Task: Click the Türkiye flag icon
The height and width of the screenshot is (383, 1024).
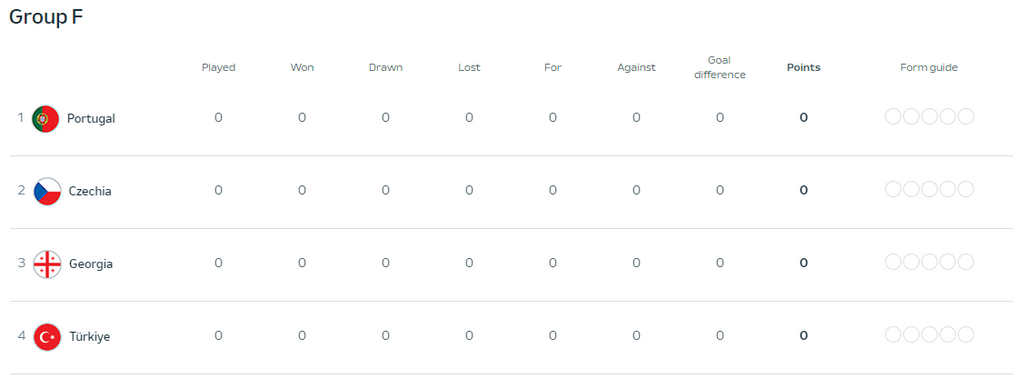Action: (47, 337)
